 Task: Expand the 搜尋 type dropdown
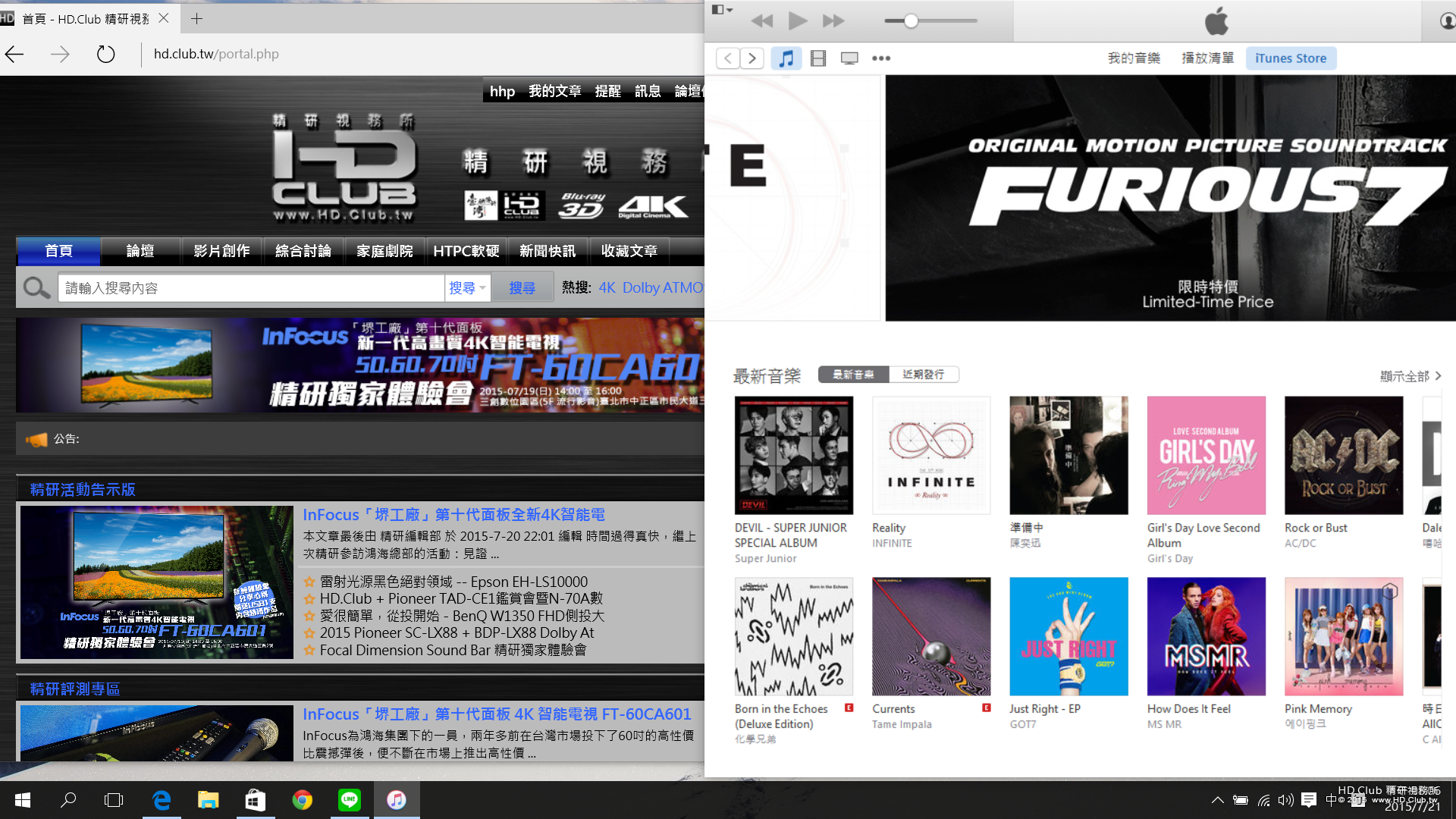click(467, 288)
